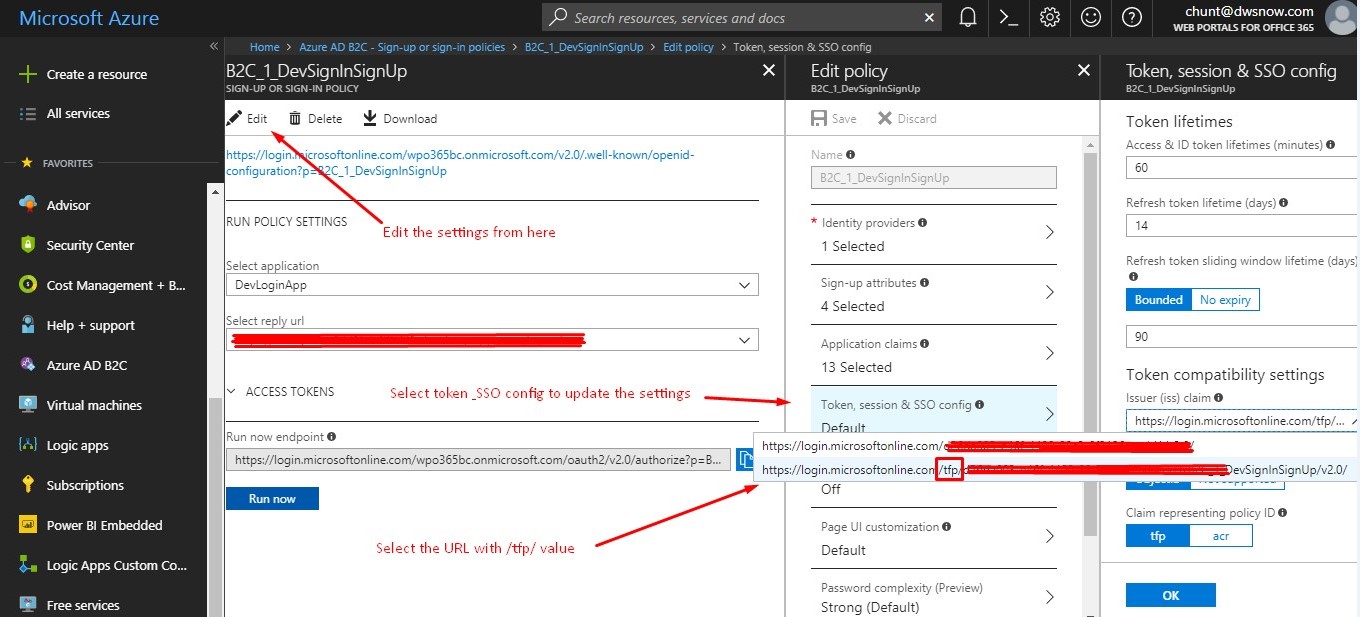Viewport: 1360px width, 617px height.
Task: Open the Select reply url dropdown
Action: [492, 340]
